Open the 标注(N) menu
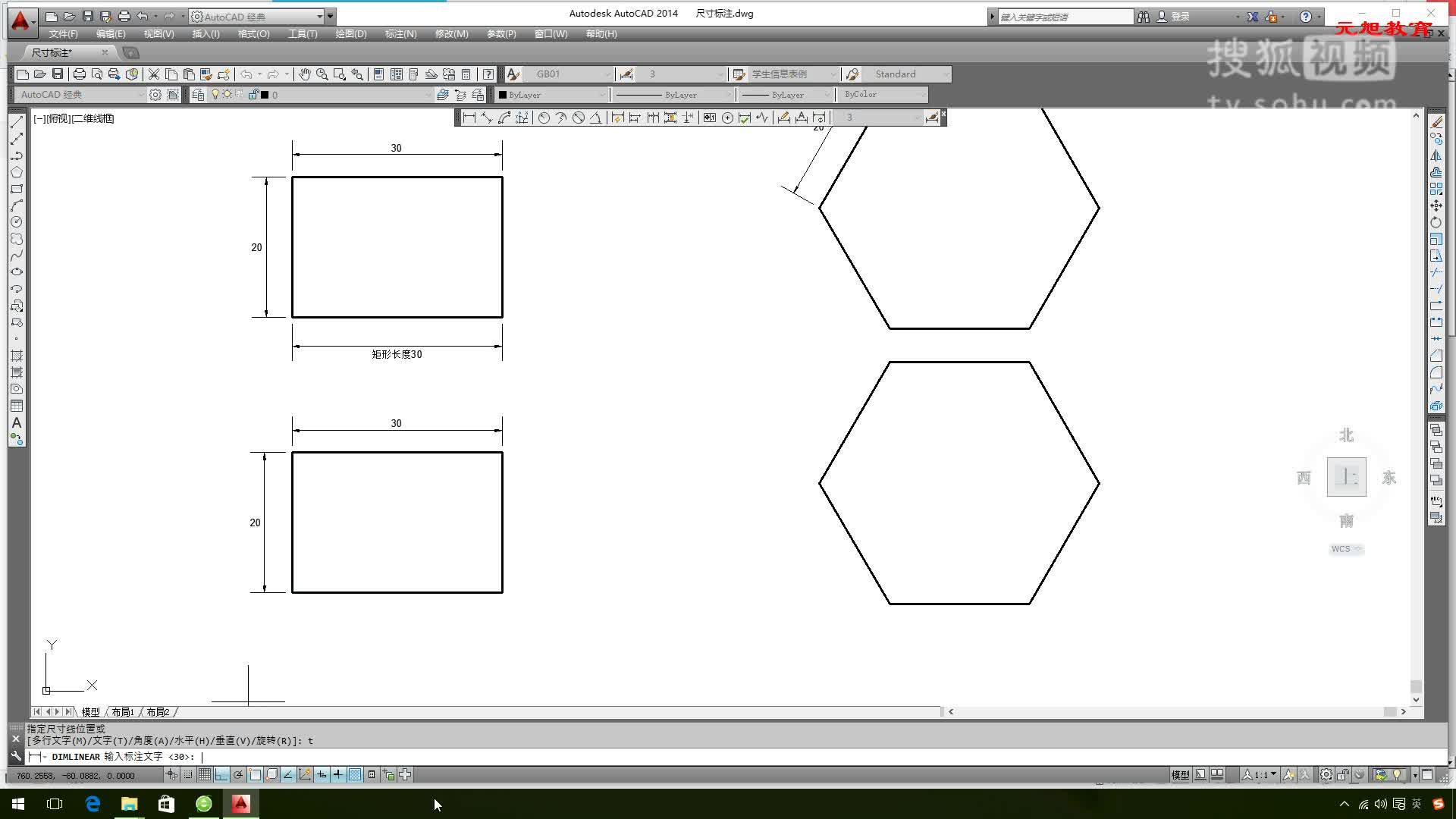The width and height of the screenshot is (1456, 819). point(400,34)
